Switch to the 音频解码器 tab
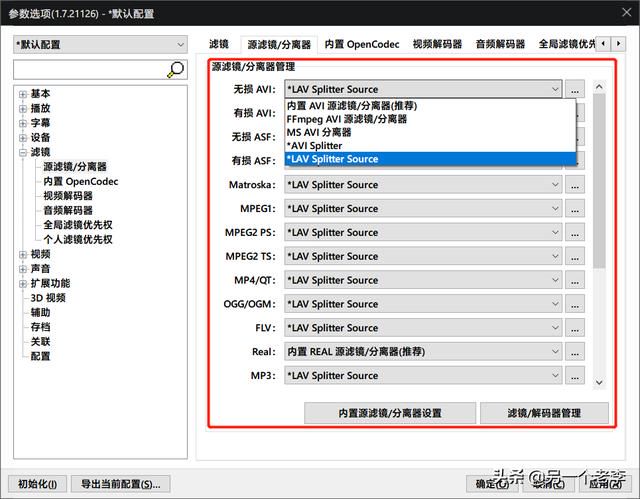This screenshot has width=640, height=499. click(x=500, y=44)
